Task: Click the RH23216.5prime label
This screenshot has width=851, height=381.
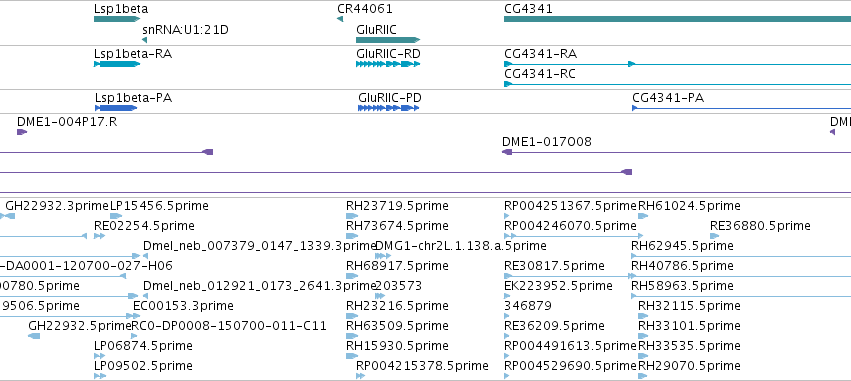Action: click(x=397, y=306)
